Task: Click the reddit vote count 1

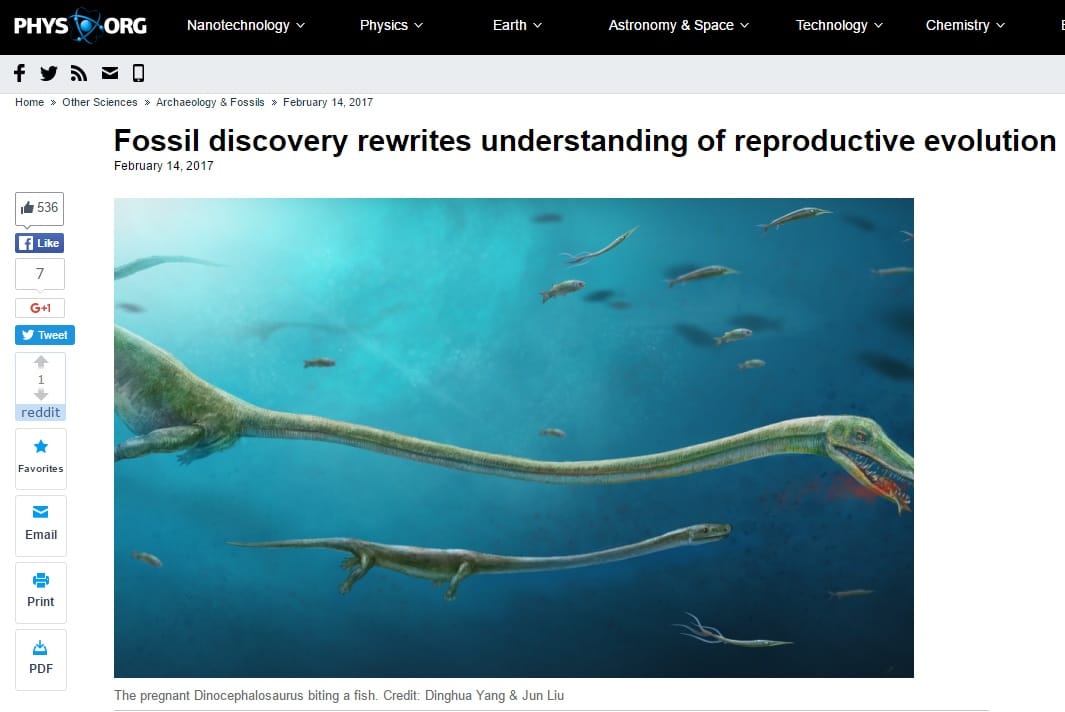Action: tap(41, 379)
